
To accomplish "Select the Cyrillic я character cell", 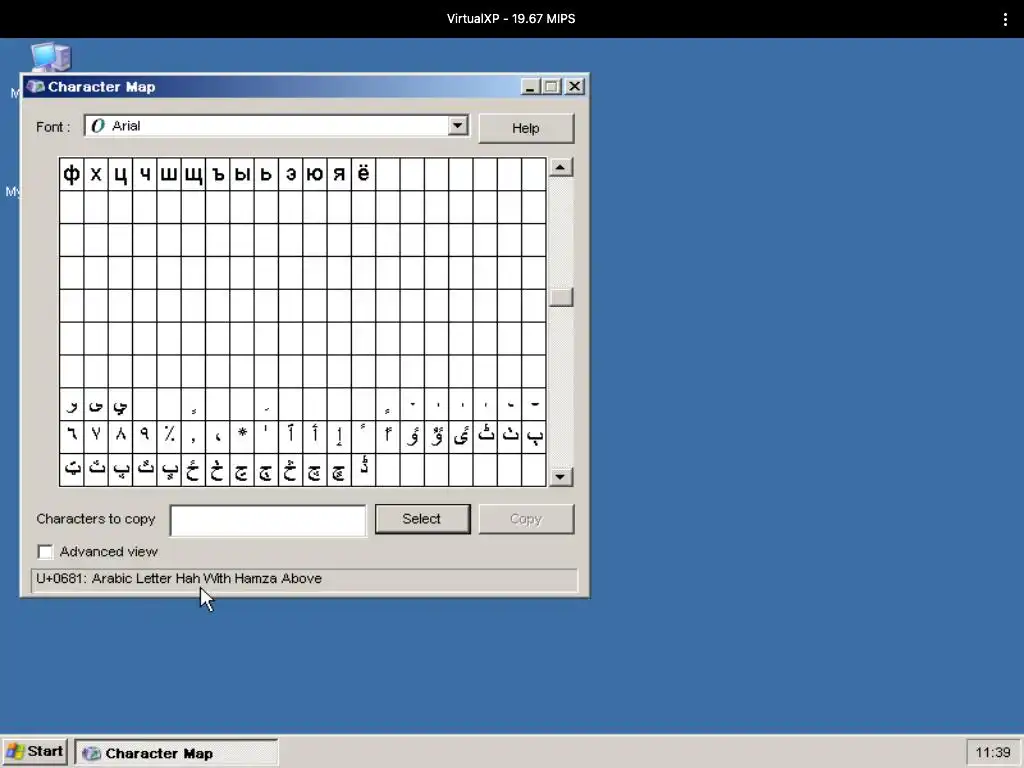I will coord(339,174).
